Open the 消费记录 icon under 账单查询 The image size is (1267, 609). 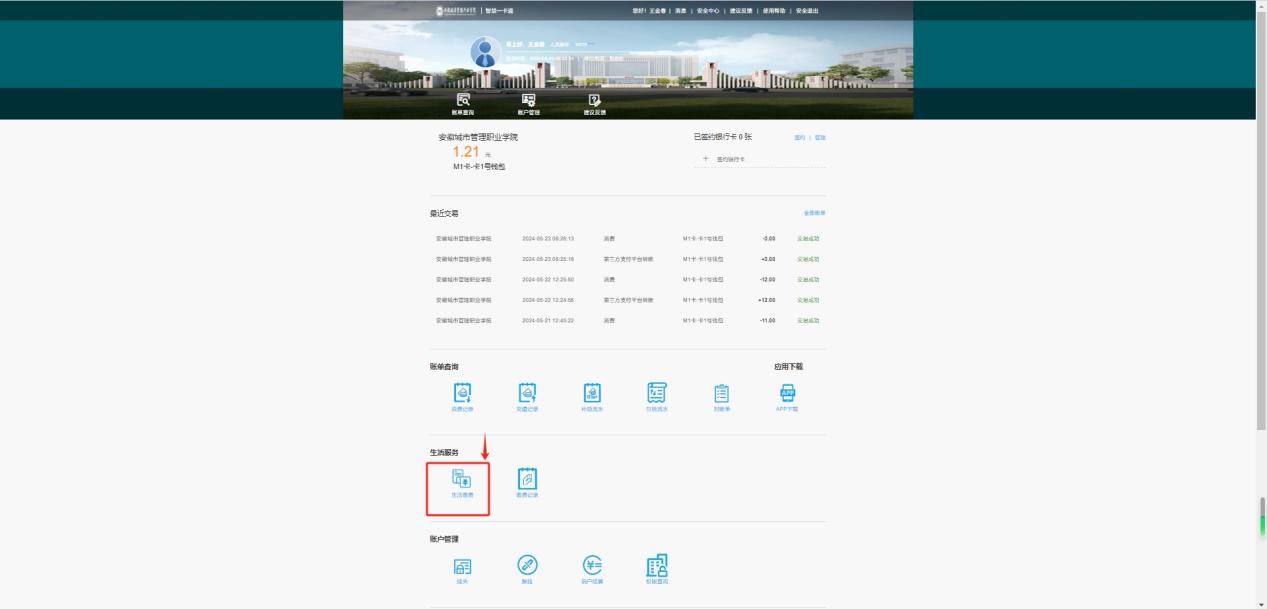(462, 396)
